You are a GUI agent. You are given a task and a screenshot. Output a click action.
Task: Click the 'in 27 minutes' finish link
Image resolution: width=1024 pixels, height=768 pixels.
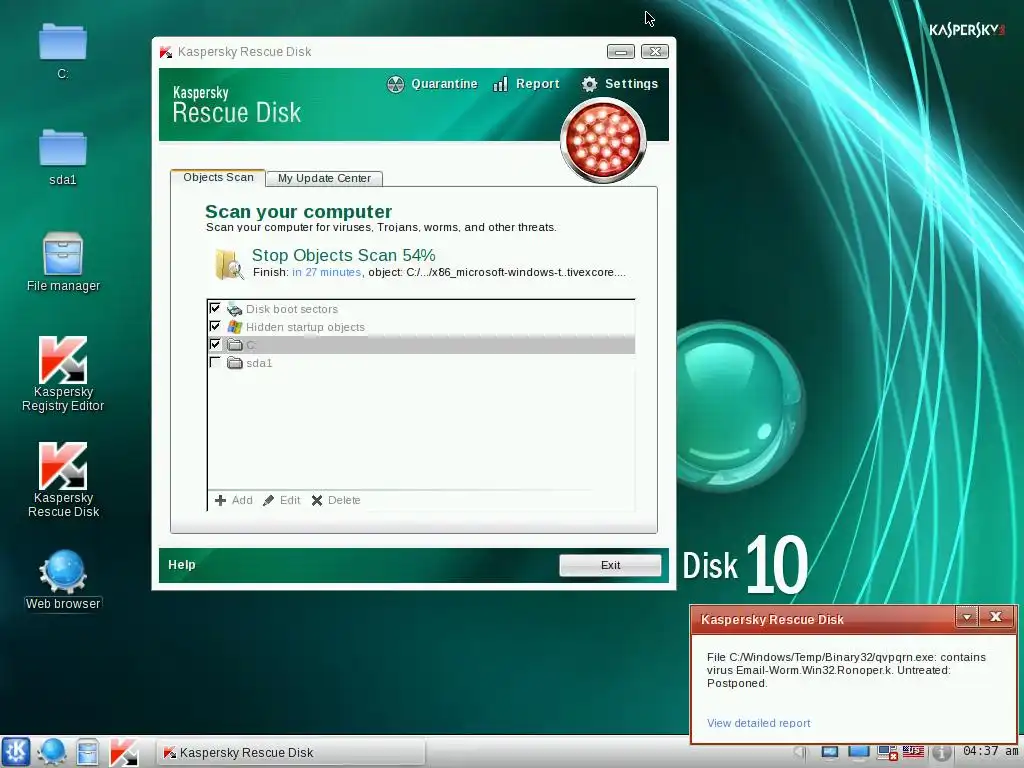point(327,272)
